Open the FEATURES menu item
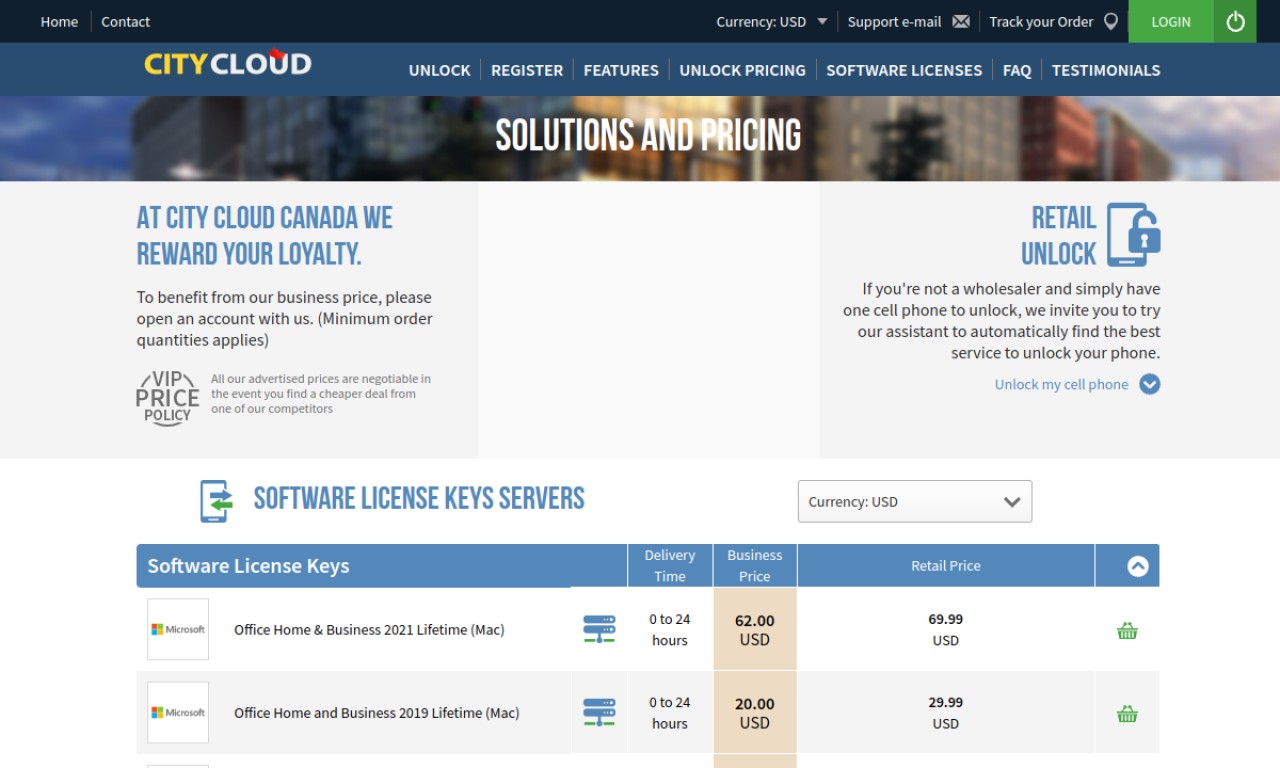Viewport: 1280px width, 768px height. coord(621,70)
